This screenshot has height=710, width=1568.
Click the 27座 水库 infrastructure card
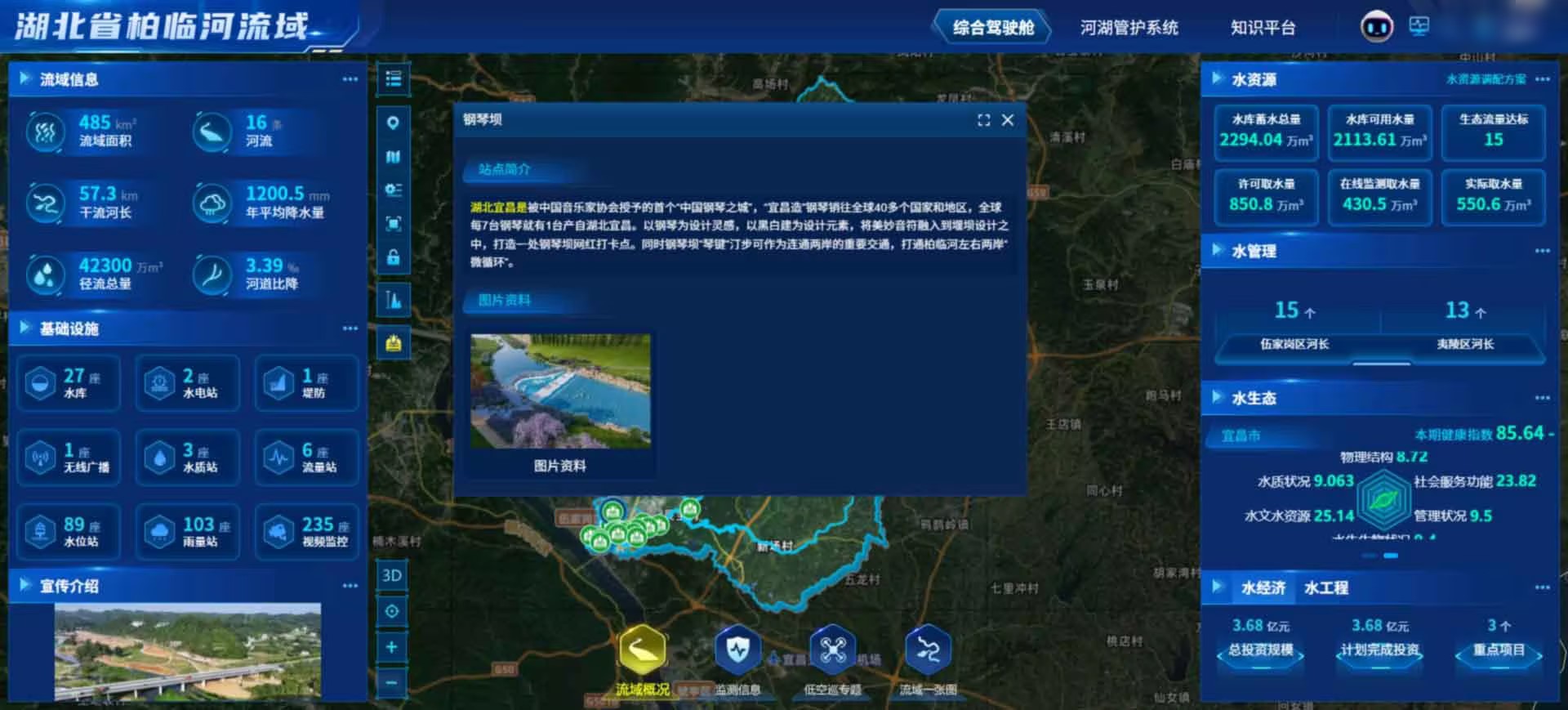69,382
